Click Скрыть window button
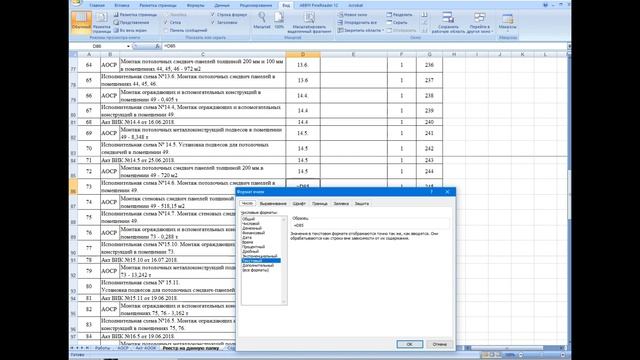 [397, 22]
